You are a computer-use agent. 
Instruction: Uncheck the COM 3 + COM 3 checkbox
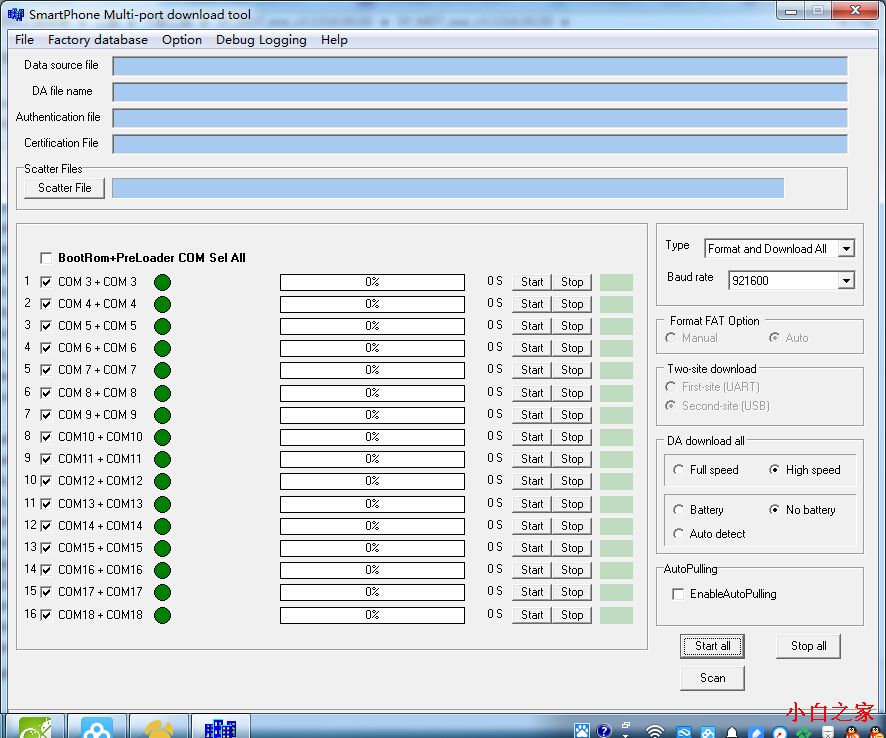(x=46, y=281)
